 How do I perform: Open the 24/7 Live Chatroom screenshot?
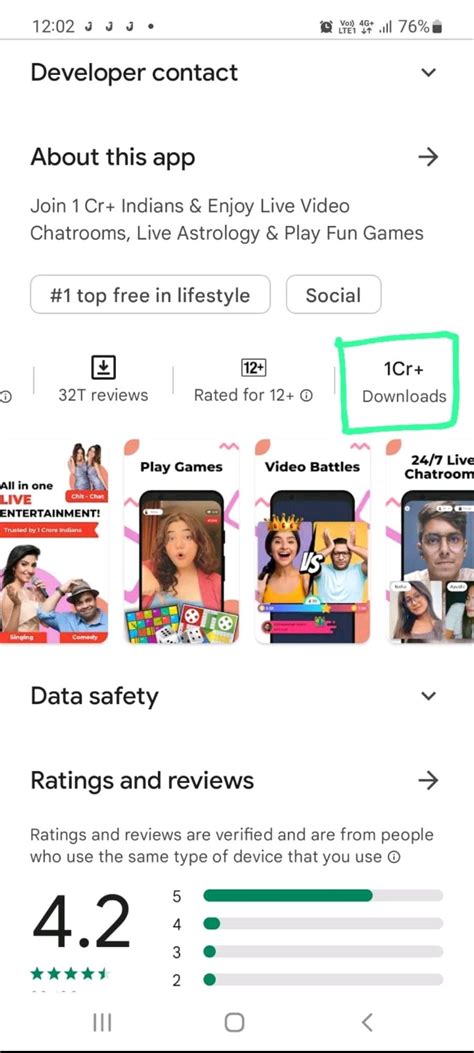coord(430,542)
